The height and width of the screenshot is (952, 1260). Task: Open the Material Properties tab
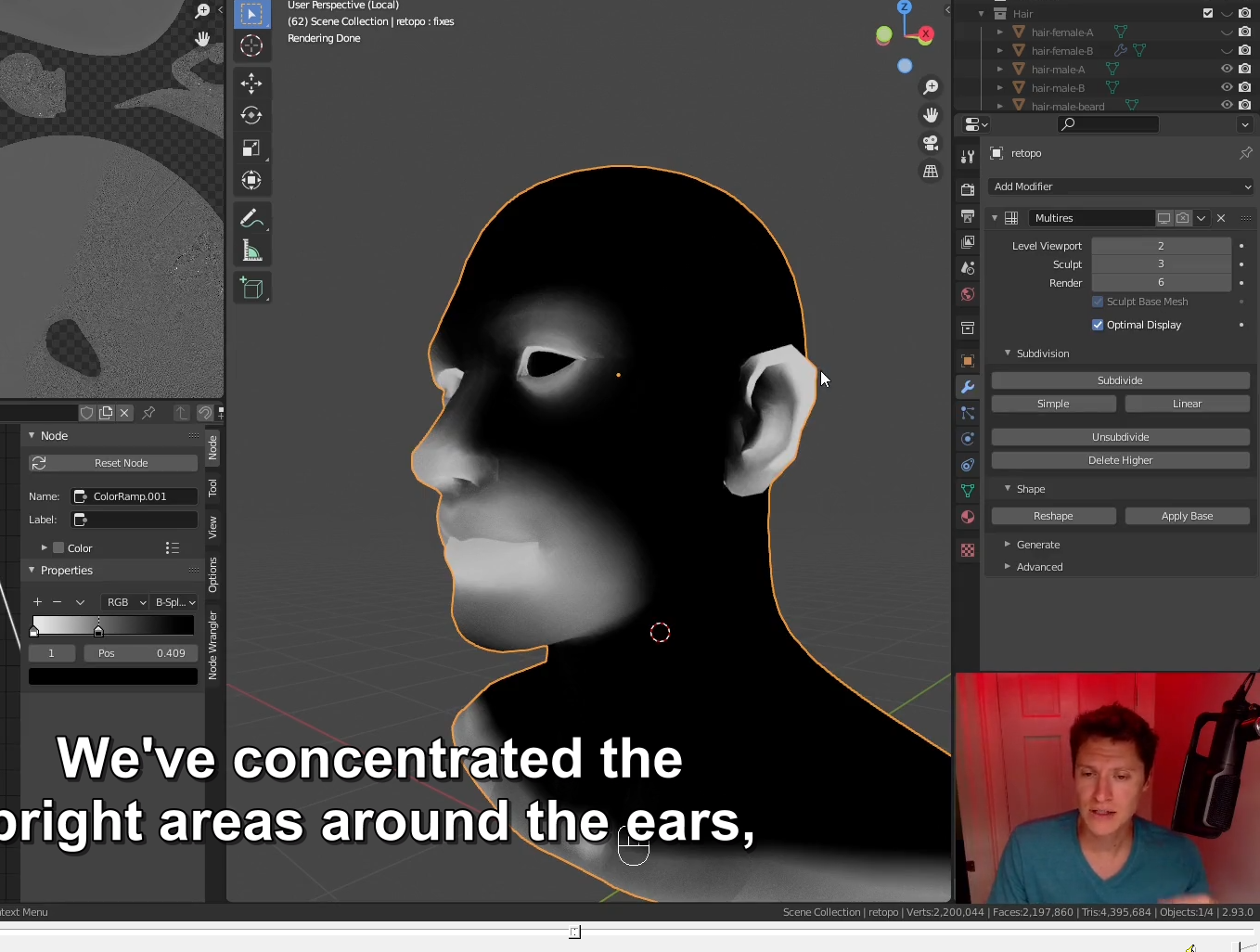click(x=968, y=517)
